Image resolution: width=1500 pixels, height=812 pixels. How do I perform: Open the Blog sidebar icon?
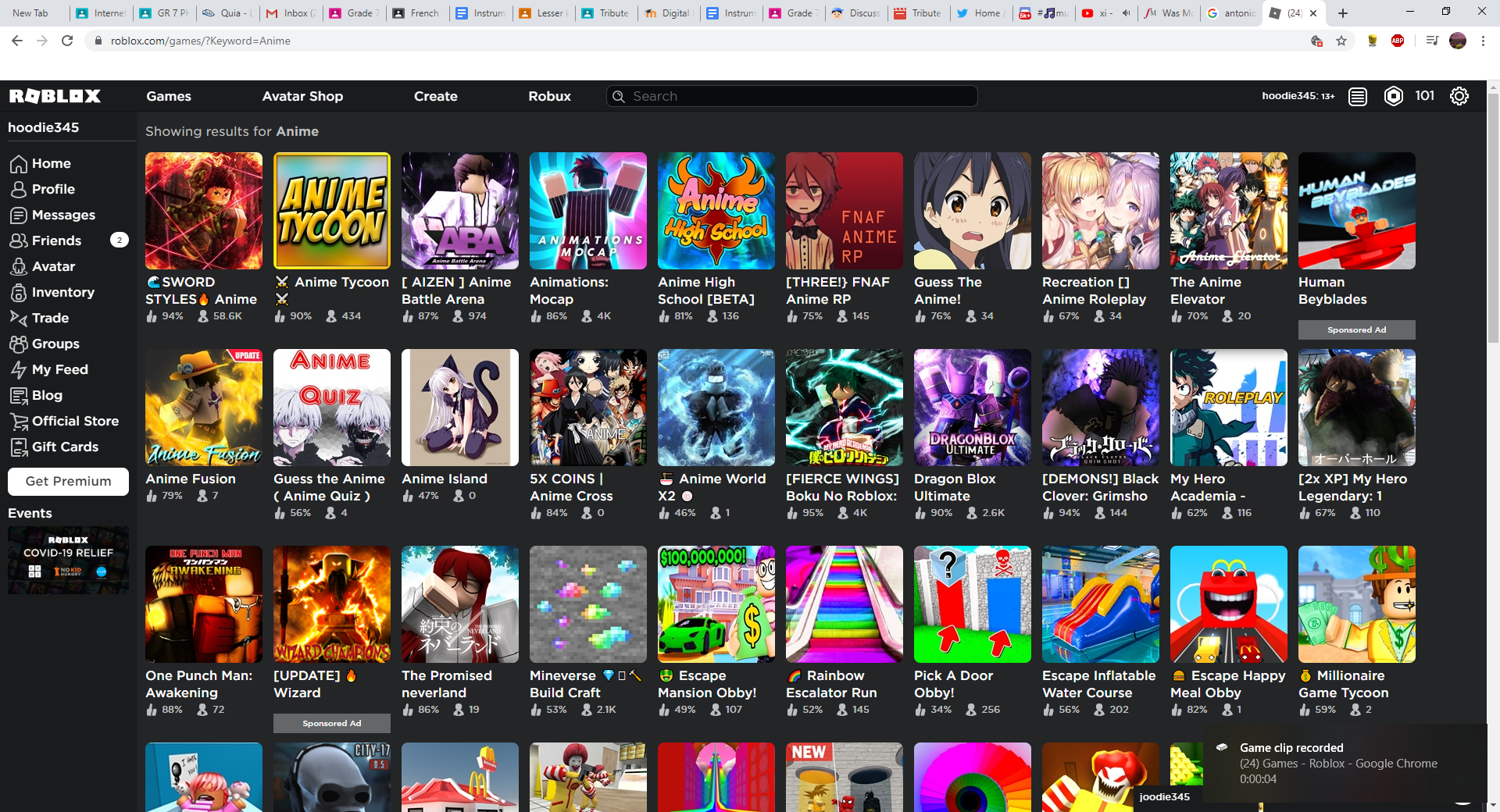pos(19,396)
